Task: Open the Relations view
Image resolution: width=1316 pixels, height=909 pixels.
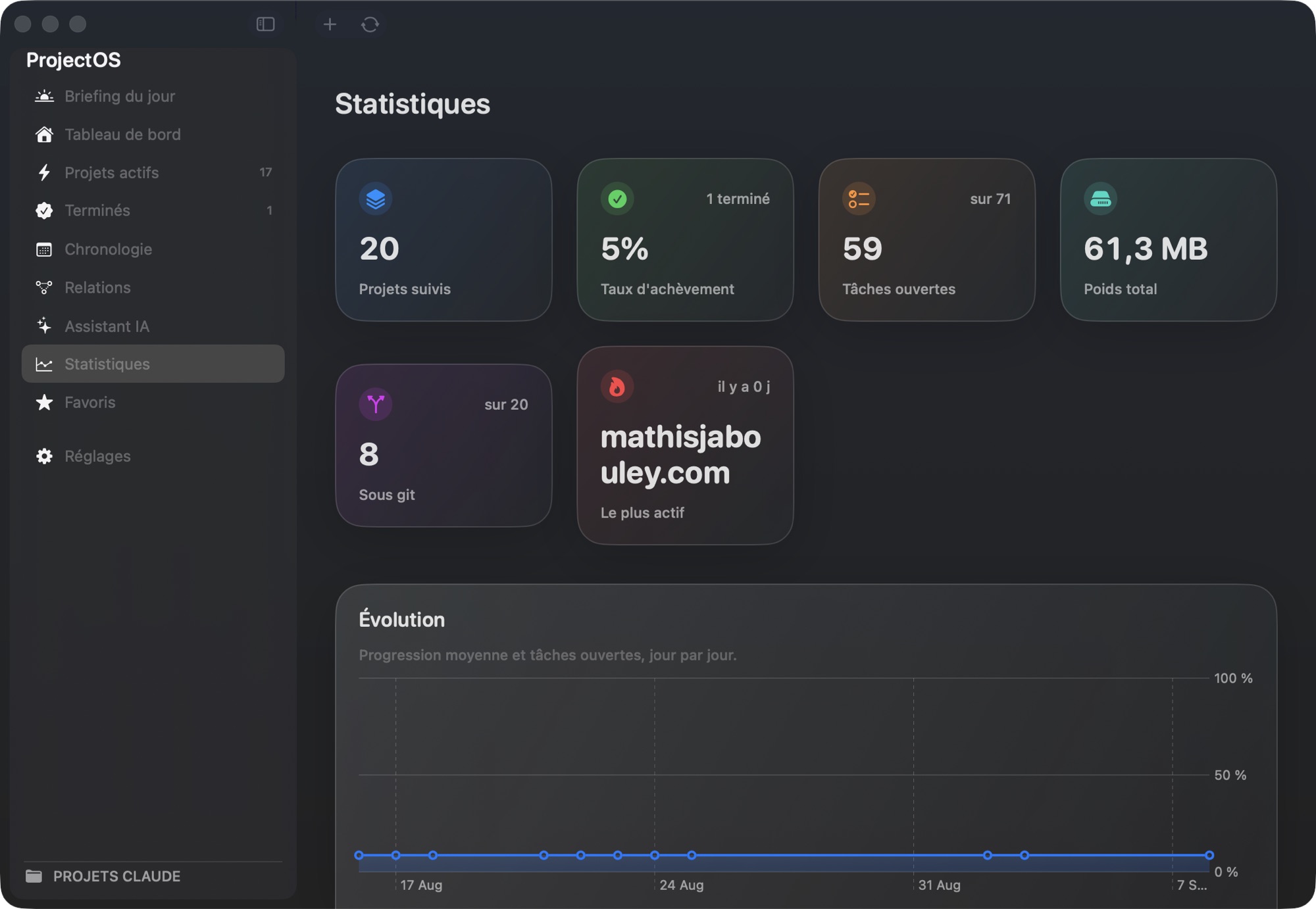Action: pyautogui.click(x=153, y=287)
